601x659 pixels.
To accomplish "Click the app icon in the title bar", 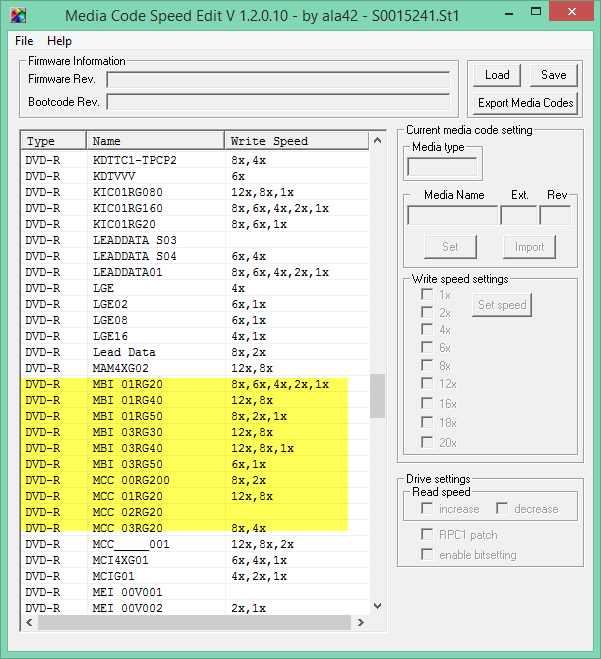I will pyautogui.click(x=18, y=16).
